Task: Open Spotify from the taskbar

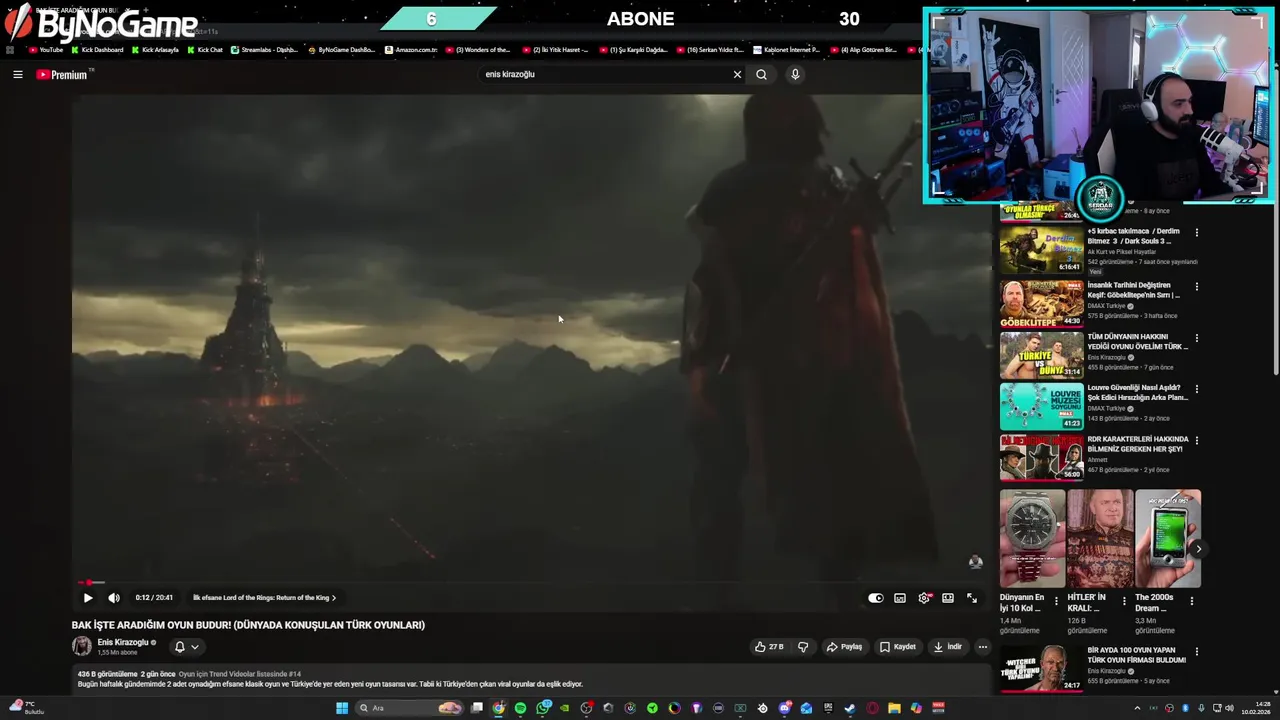Action: coord(520,708)
